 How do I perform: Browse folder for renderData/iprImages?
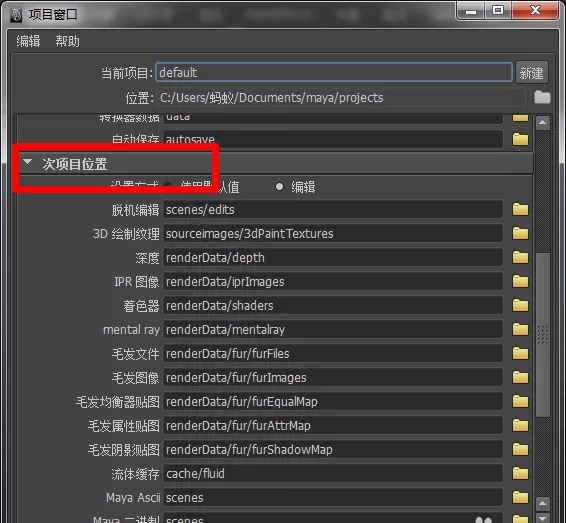[520, 282]
